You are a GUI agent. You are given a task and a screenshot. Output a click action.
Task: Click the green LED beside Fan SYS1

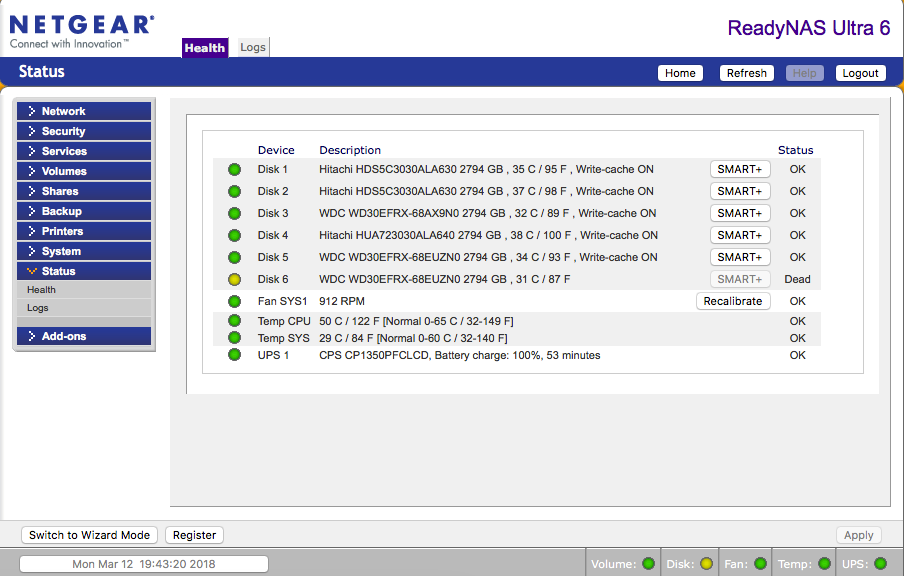234,301
